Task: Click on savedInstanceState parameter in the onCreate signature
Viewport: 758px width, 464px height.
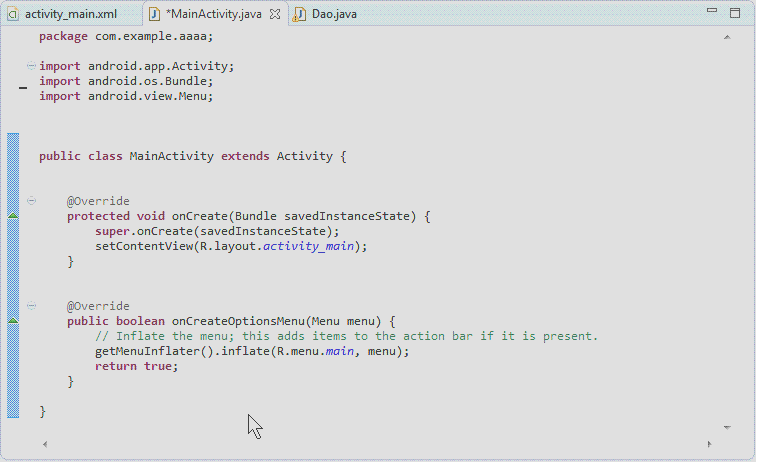Action: pos(347,216)
